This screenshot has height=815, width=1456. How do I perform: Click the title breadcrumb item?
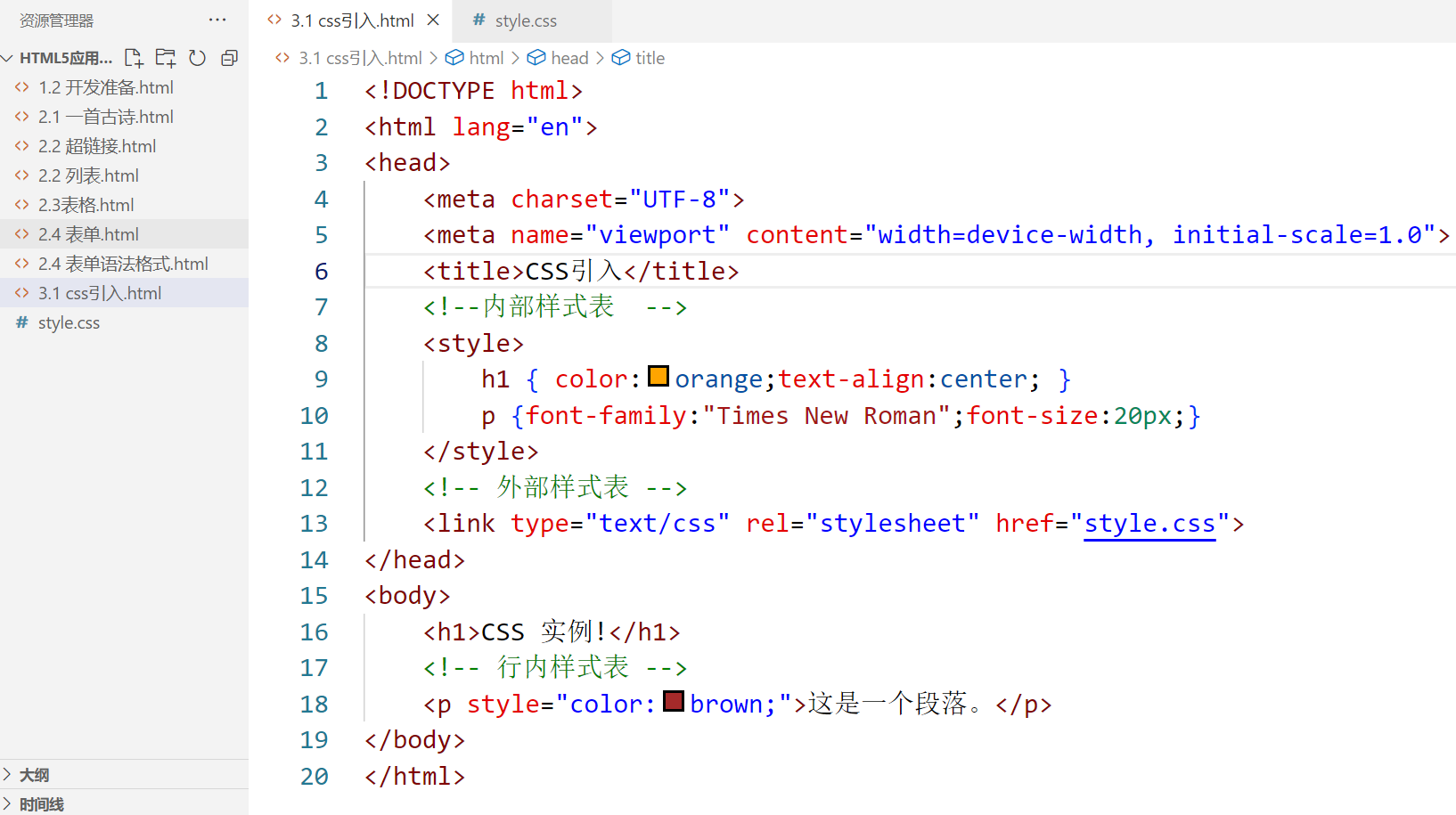pos(650,58)
